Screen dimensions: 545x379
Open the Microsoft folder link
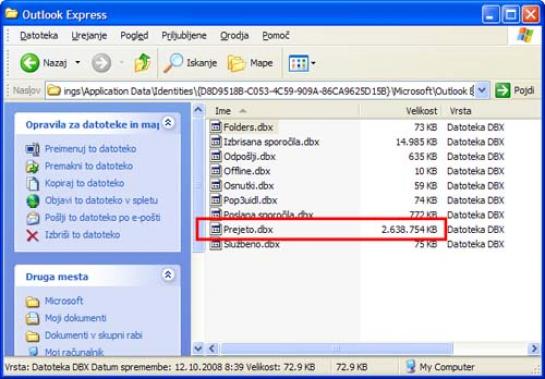click(x=64, y=301)
